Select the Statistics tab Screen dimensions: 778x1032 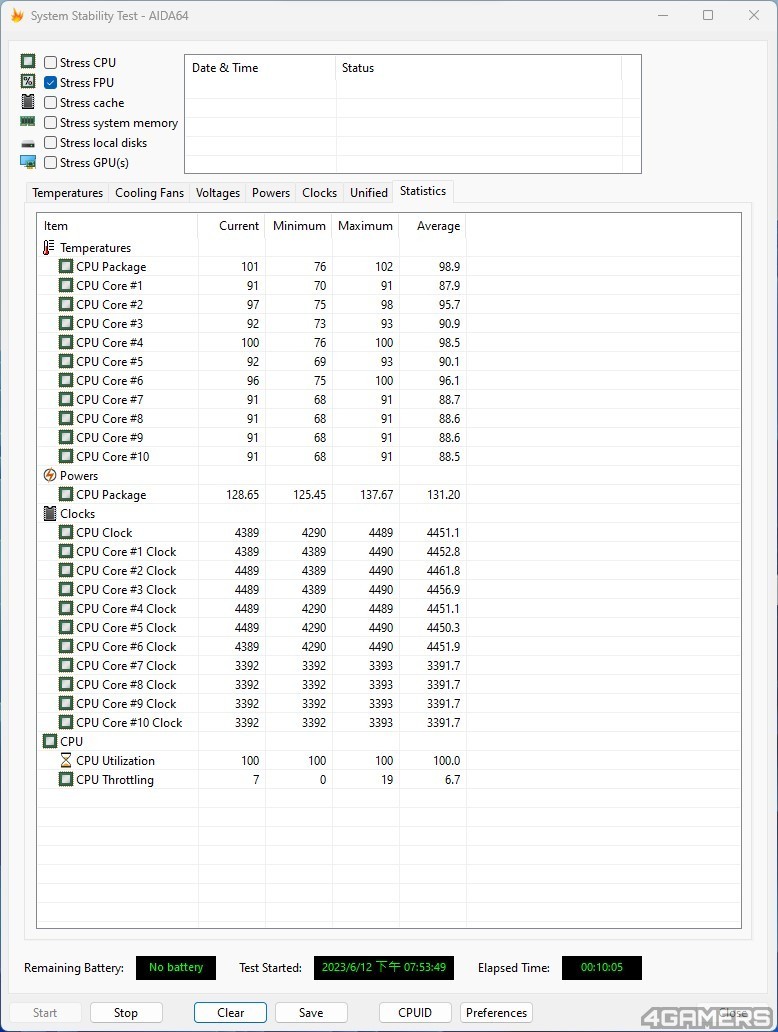coord(423,191)
